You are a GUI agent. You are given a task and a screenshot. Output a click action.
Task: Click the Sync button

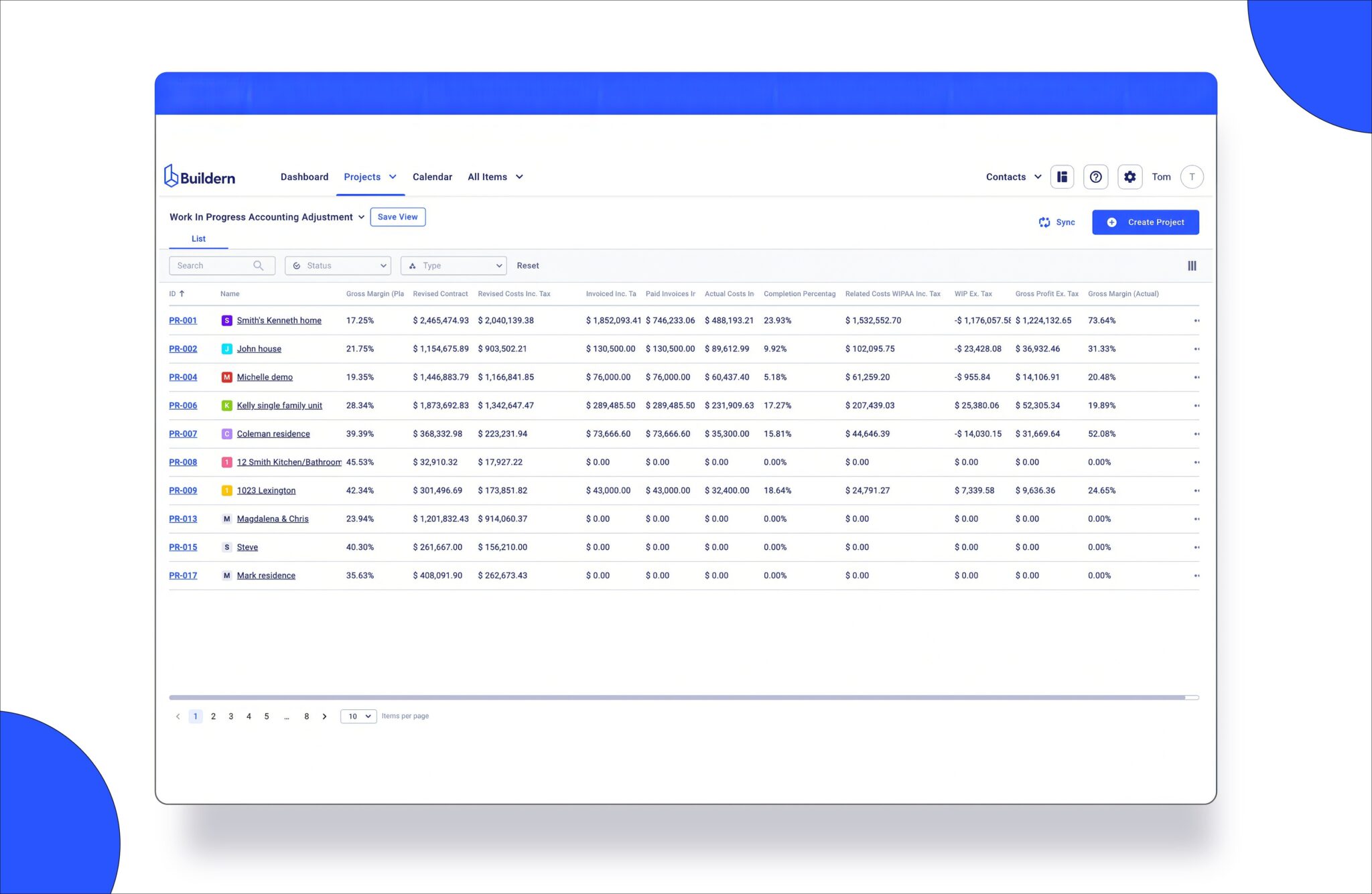coord(1056,222)
